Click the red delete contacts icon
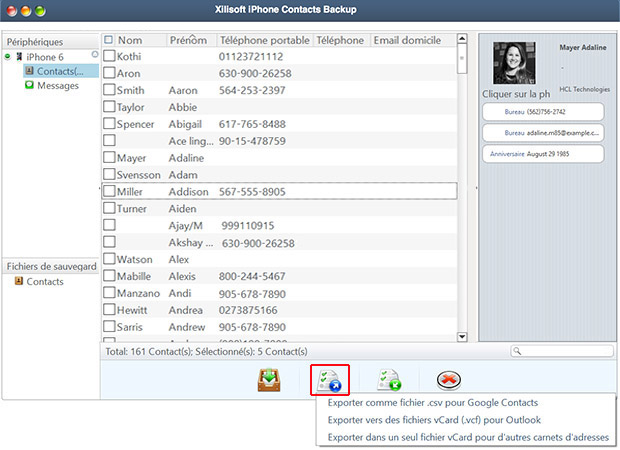The height and width of the screenshot is (450, 620). [449, 380]
